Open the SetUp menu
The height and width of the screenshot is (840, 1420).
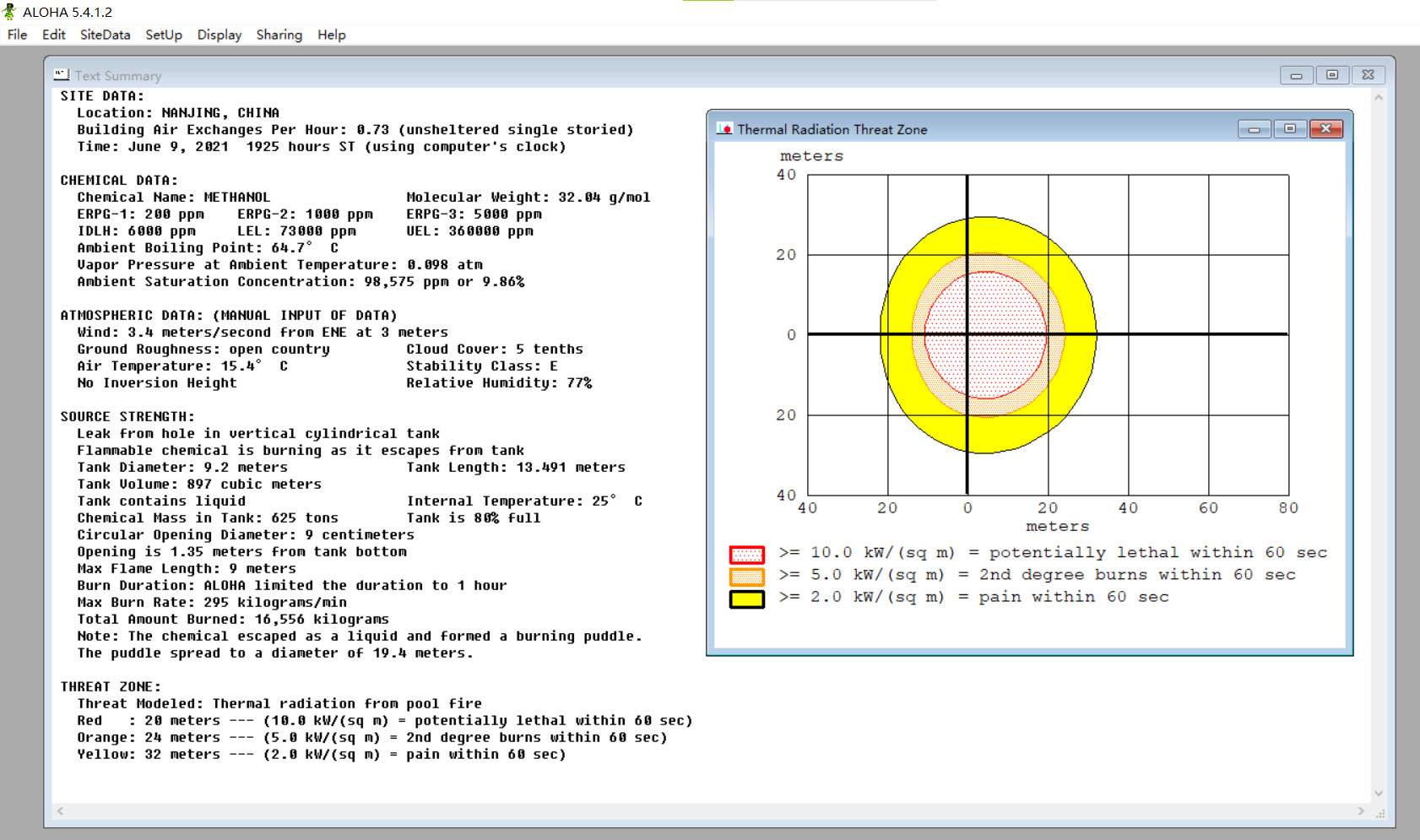point(164,35)
